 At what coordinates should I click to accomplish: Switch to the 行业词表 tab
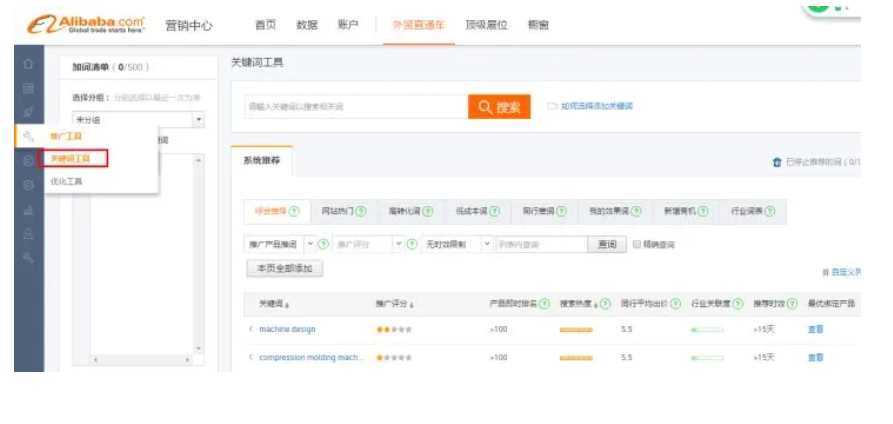[753, 211]
